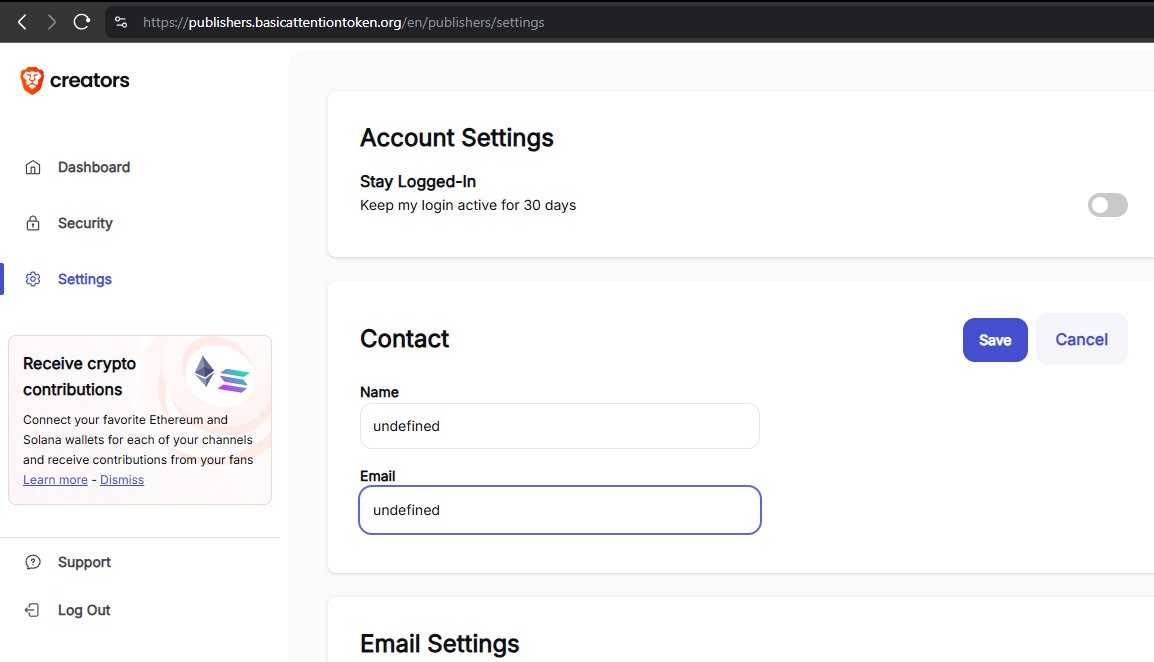1154x662 pixels.
Task: Save the Contact changes
Action: click(995, 339)
